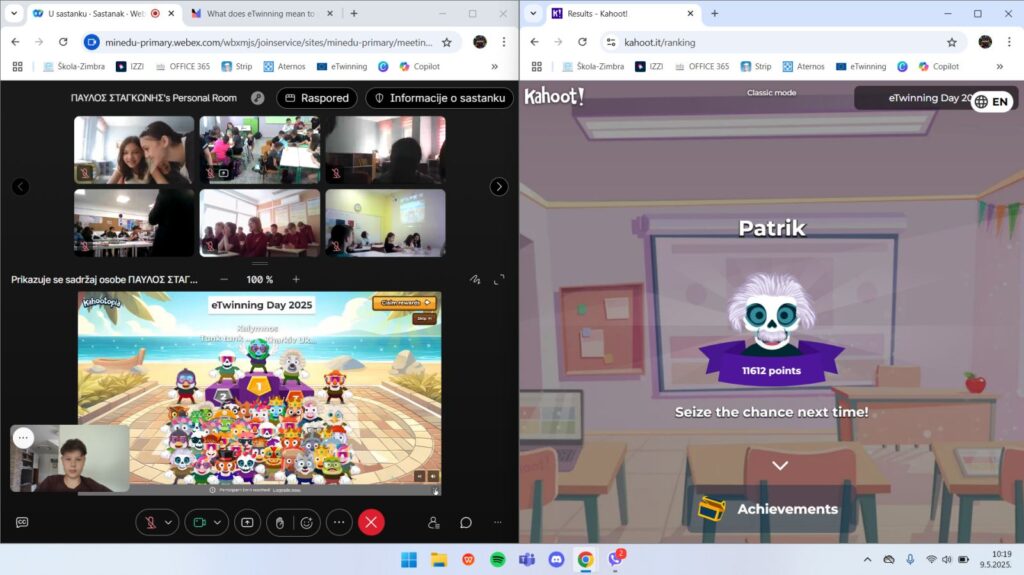Image resolution: width=1024 pixels, height=575 pixels.
Task: Open the participants panel icon
Action: point(434,522)
